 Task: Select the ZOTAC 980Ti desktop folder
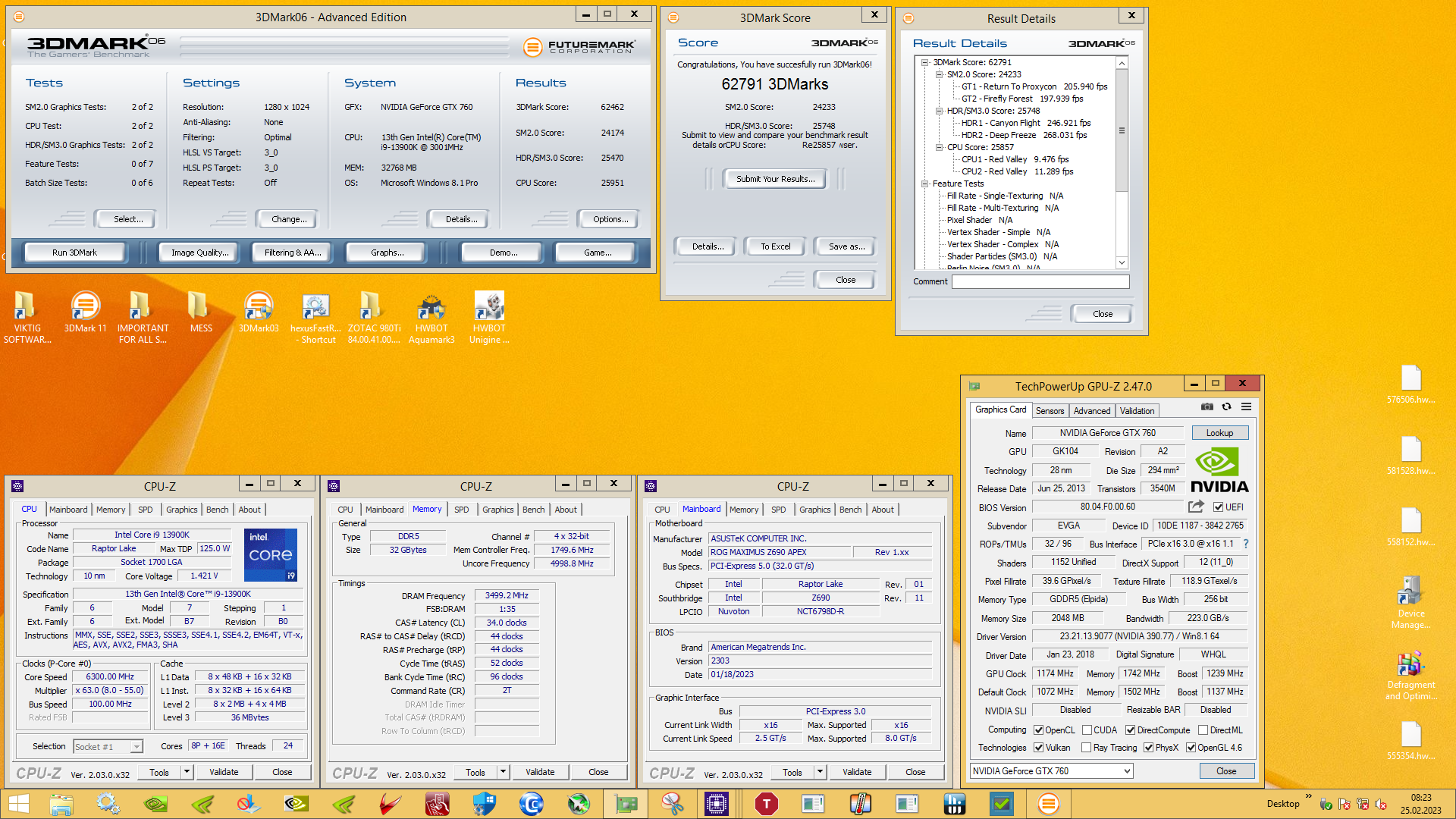374,318
